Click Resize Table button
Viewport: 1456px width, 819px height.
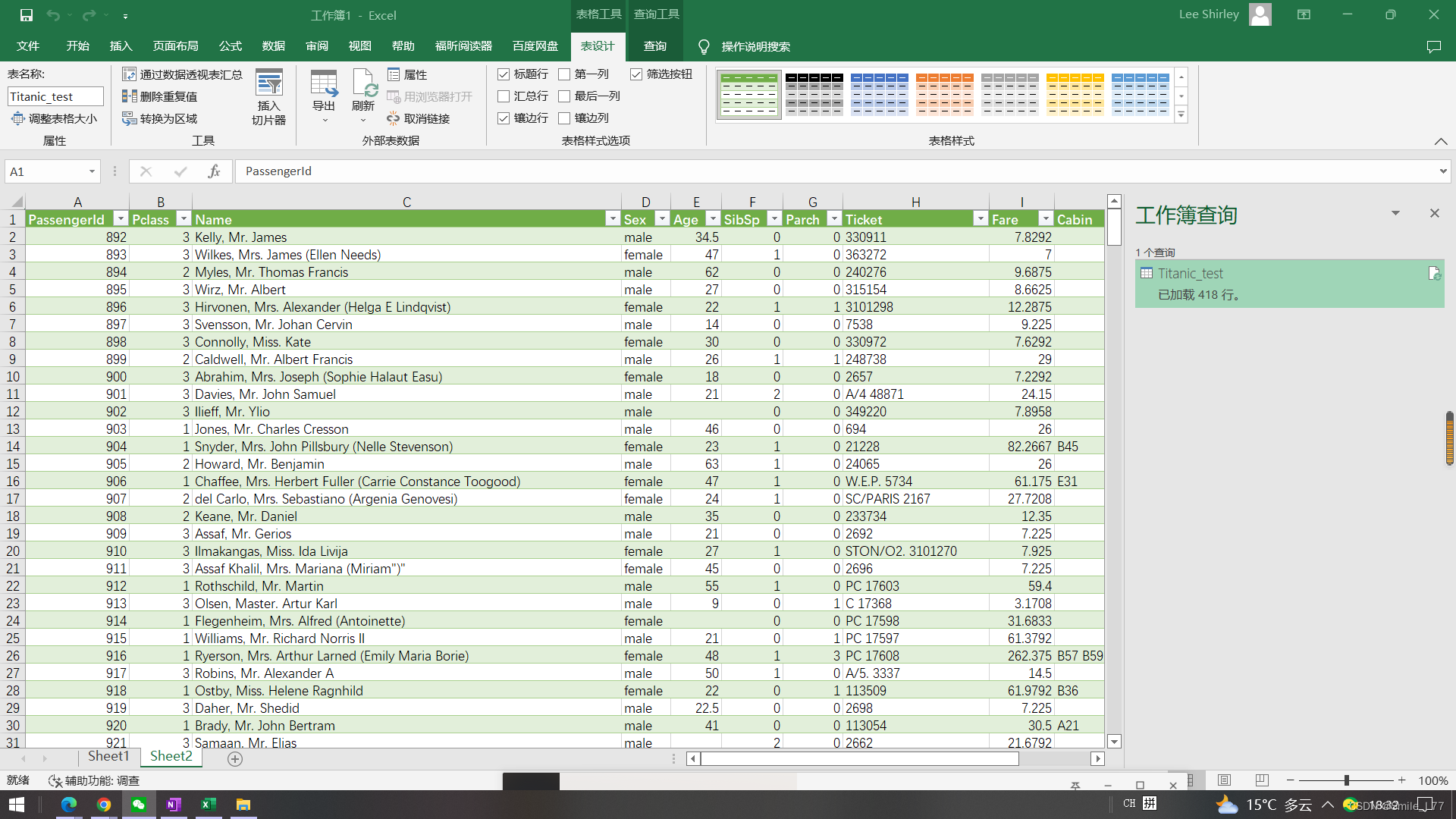(55, 119)
